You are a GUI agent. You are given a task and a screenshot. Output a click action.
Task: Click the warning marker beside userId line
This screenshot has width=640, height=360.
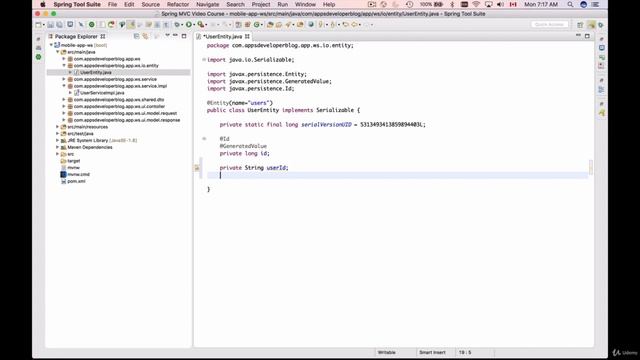click(197, 168)
